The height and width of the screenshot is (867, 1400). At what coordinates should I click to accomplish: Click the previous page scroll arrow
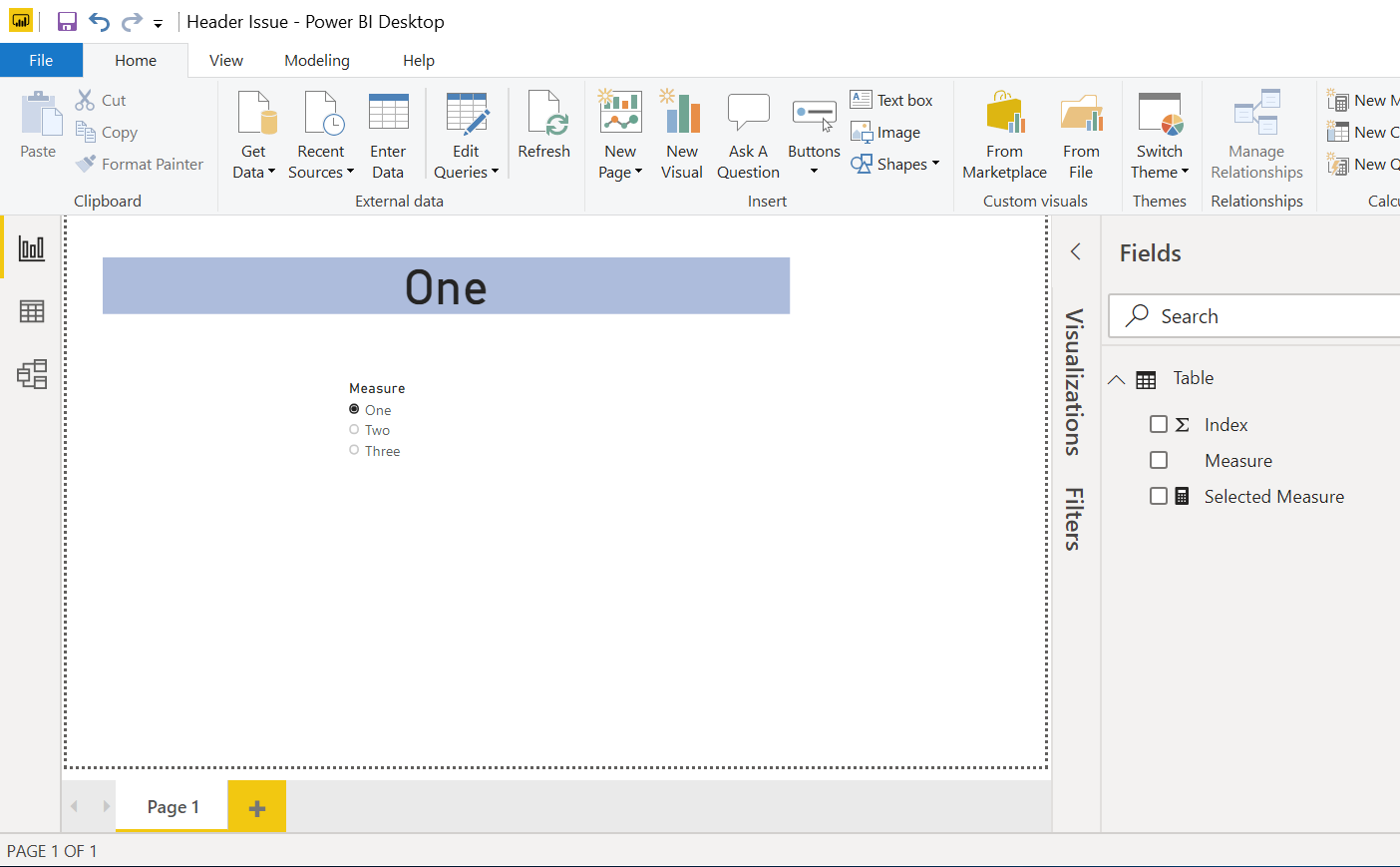pos(75,806)
